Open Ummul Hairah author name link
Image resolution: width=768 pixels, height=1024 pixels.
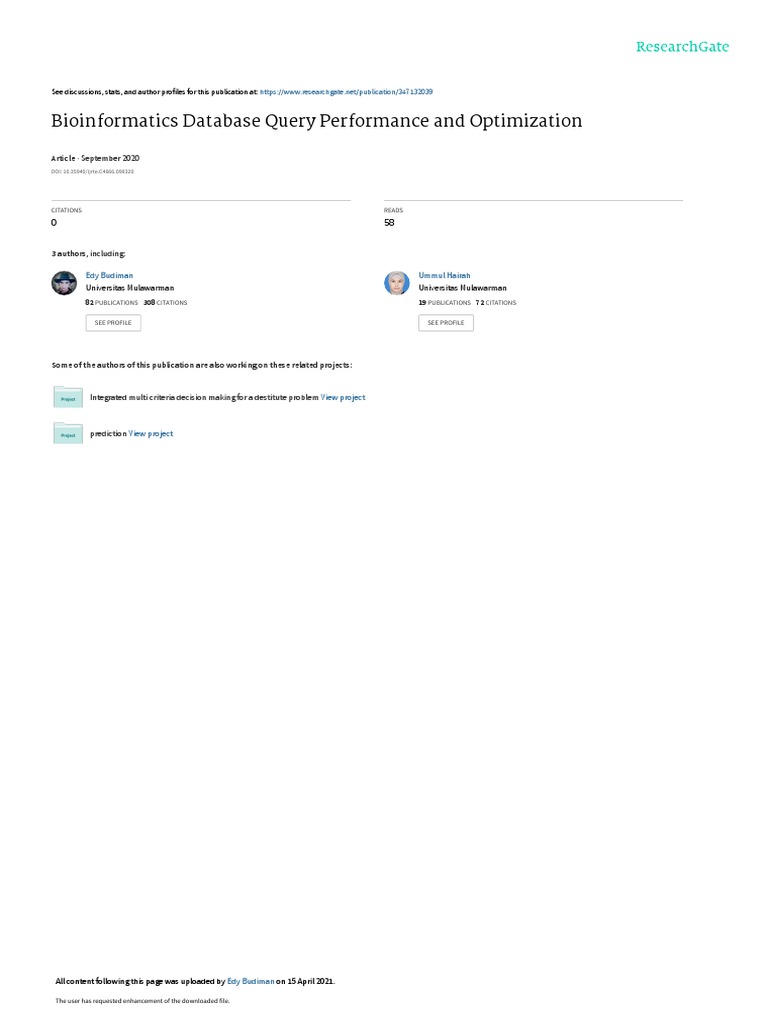pos(444,276)
